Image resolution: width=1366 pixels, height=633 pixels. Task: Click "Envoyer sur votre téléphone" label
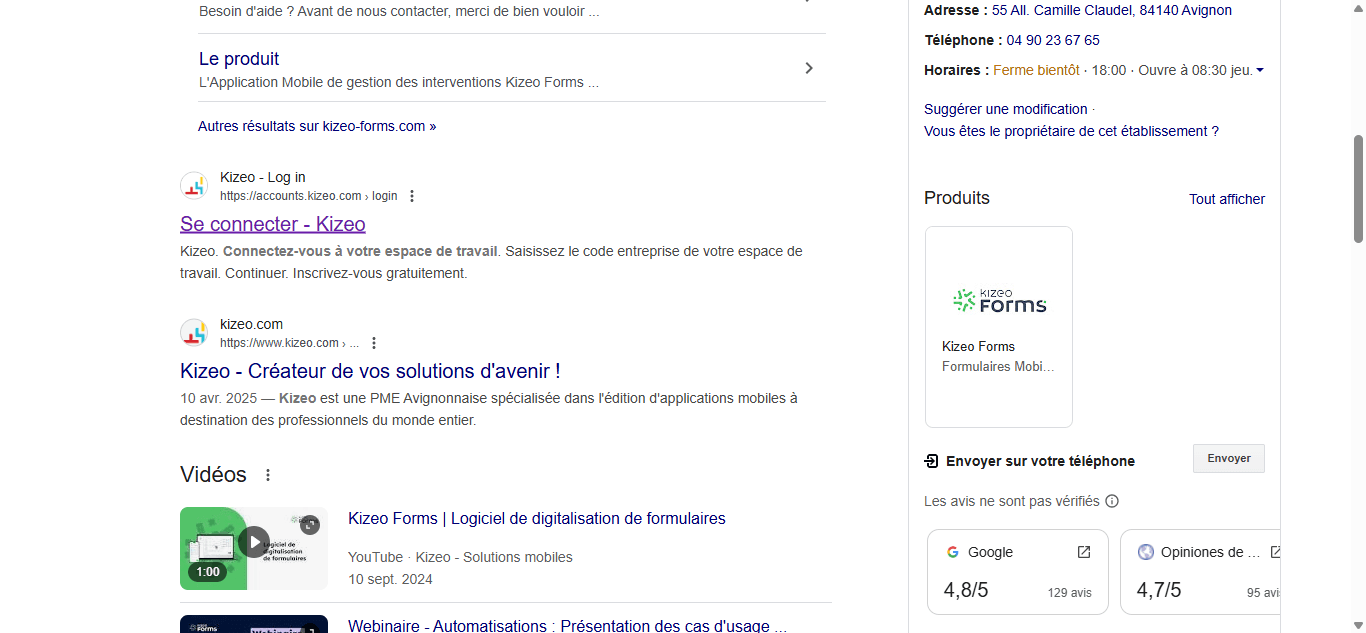tap(1040, 461)
